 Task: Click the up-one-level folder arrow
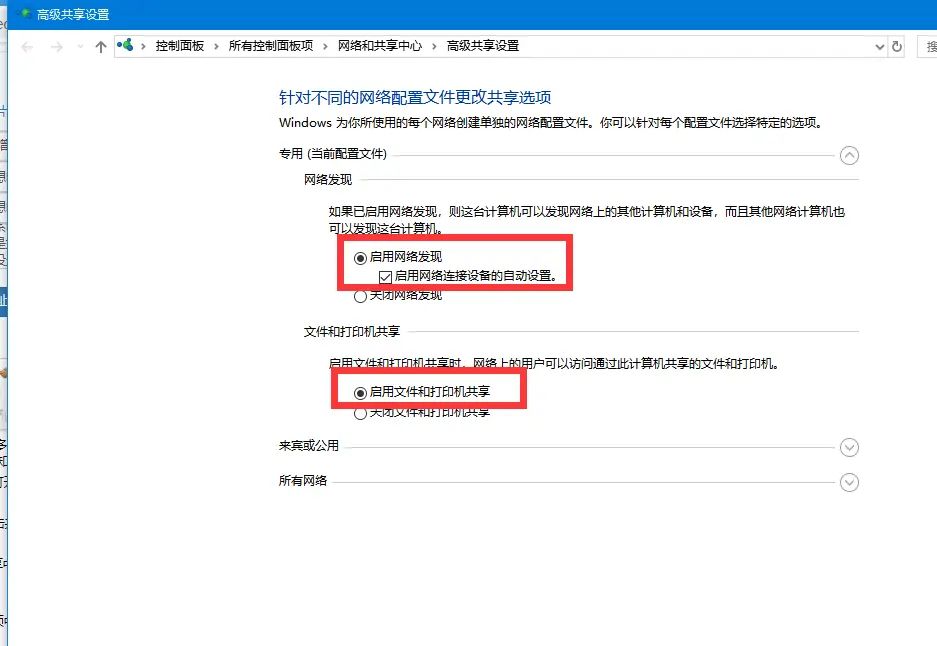(x=100, y=45)
